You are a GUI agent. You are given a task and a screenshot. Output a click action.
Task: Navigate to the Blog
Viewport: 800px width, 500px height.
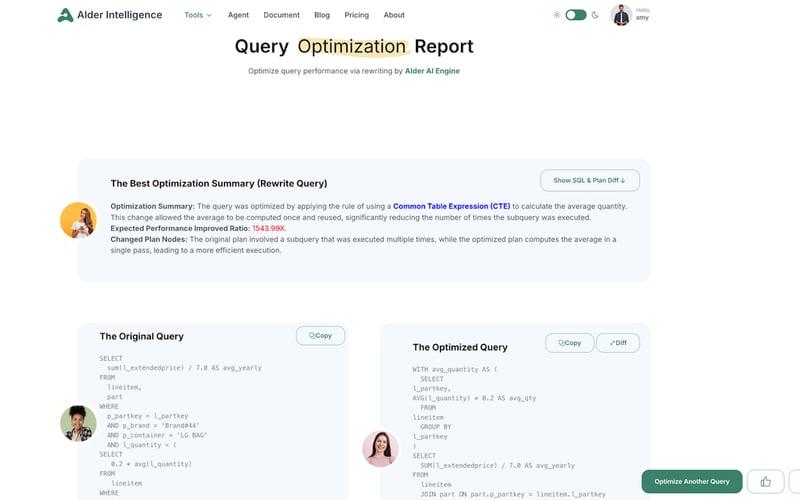point(322,15)
